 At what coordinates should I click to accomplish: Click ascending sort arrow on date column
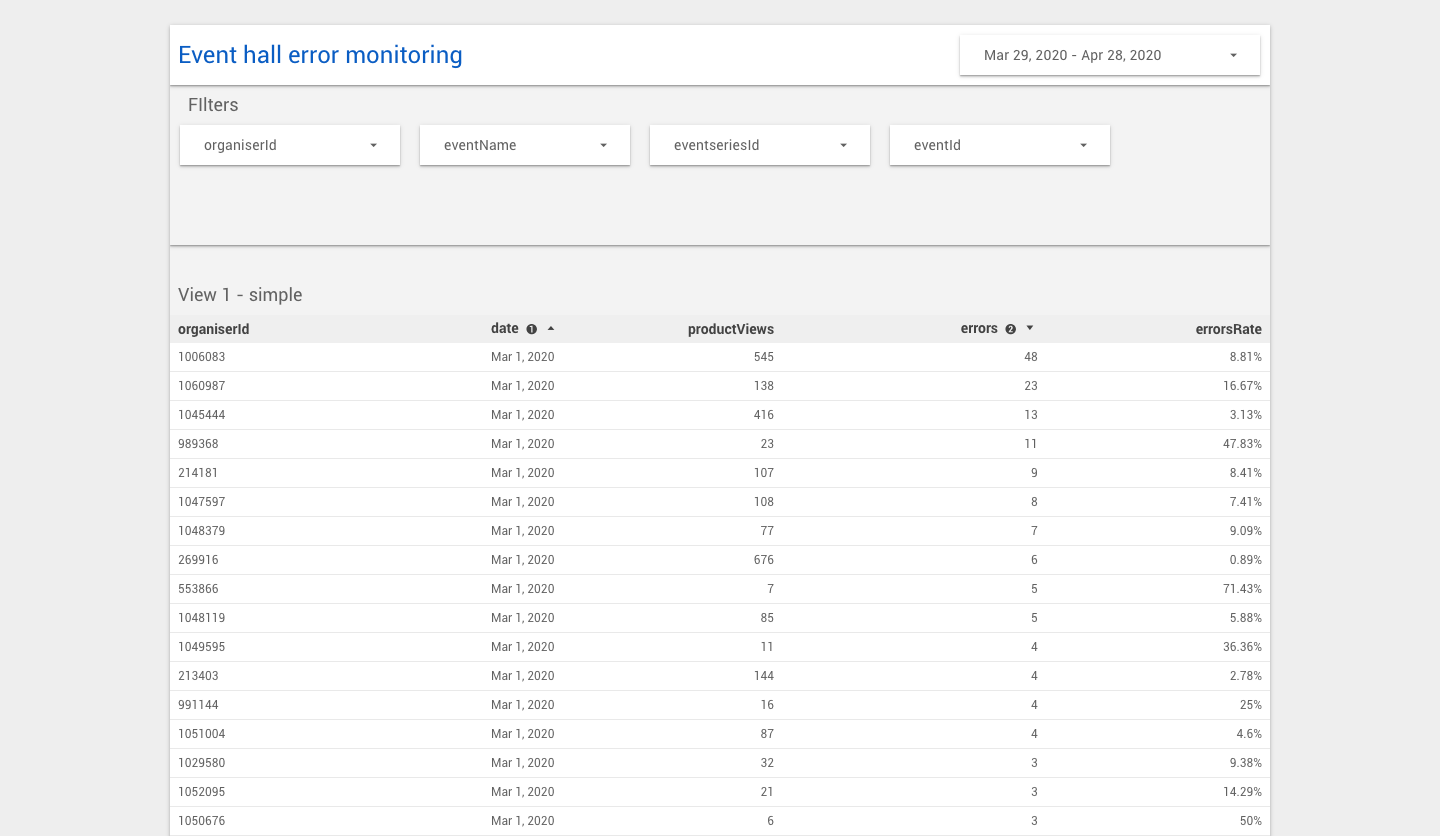(x=551, y=328)
